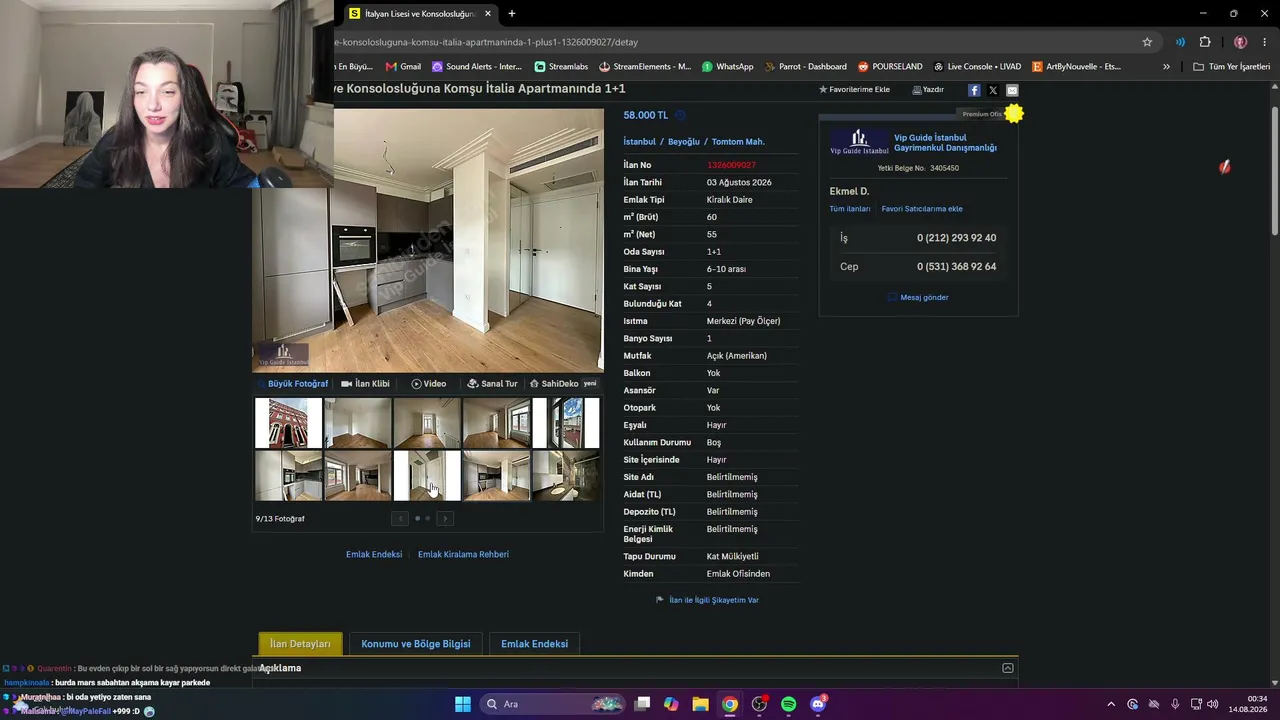Open the Tüm Yer İşaretleri folder
Viewport: 1280px width, 720px height.
pyautogui.click(x=1232, y=67)
